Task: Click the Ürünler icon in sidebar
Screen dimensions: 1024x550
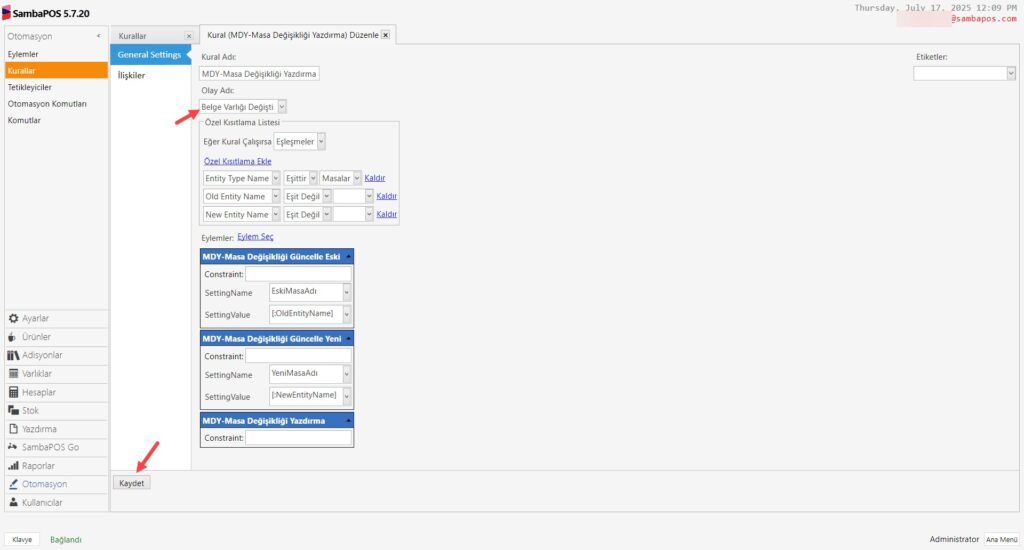Action: point(12,337)
